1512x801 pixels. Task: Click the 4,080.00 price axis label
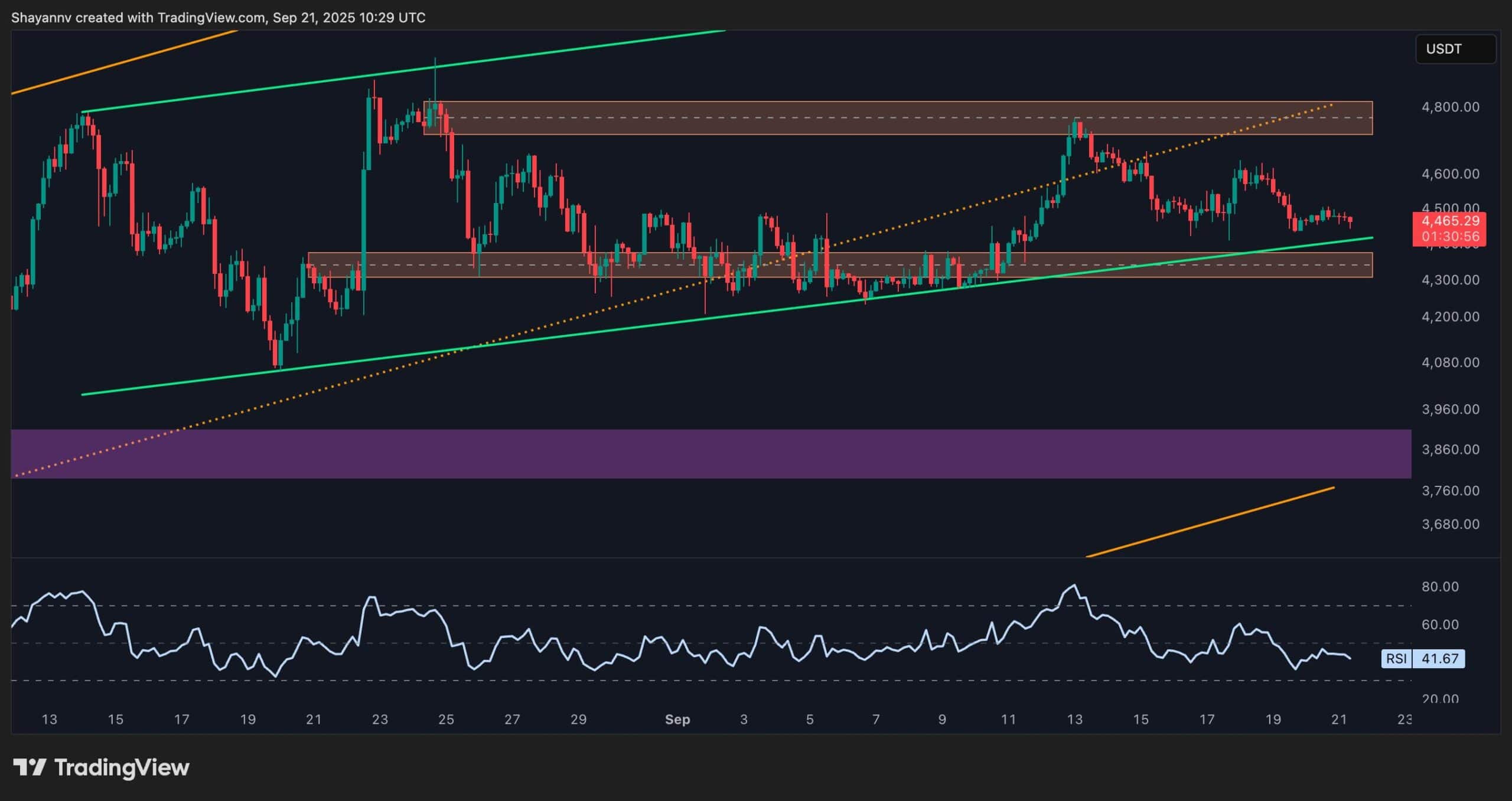(x=1450, y=362)
